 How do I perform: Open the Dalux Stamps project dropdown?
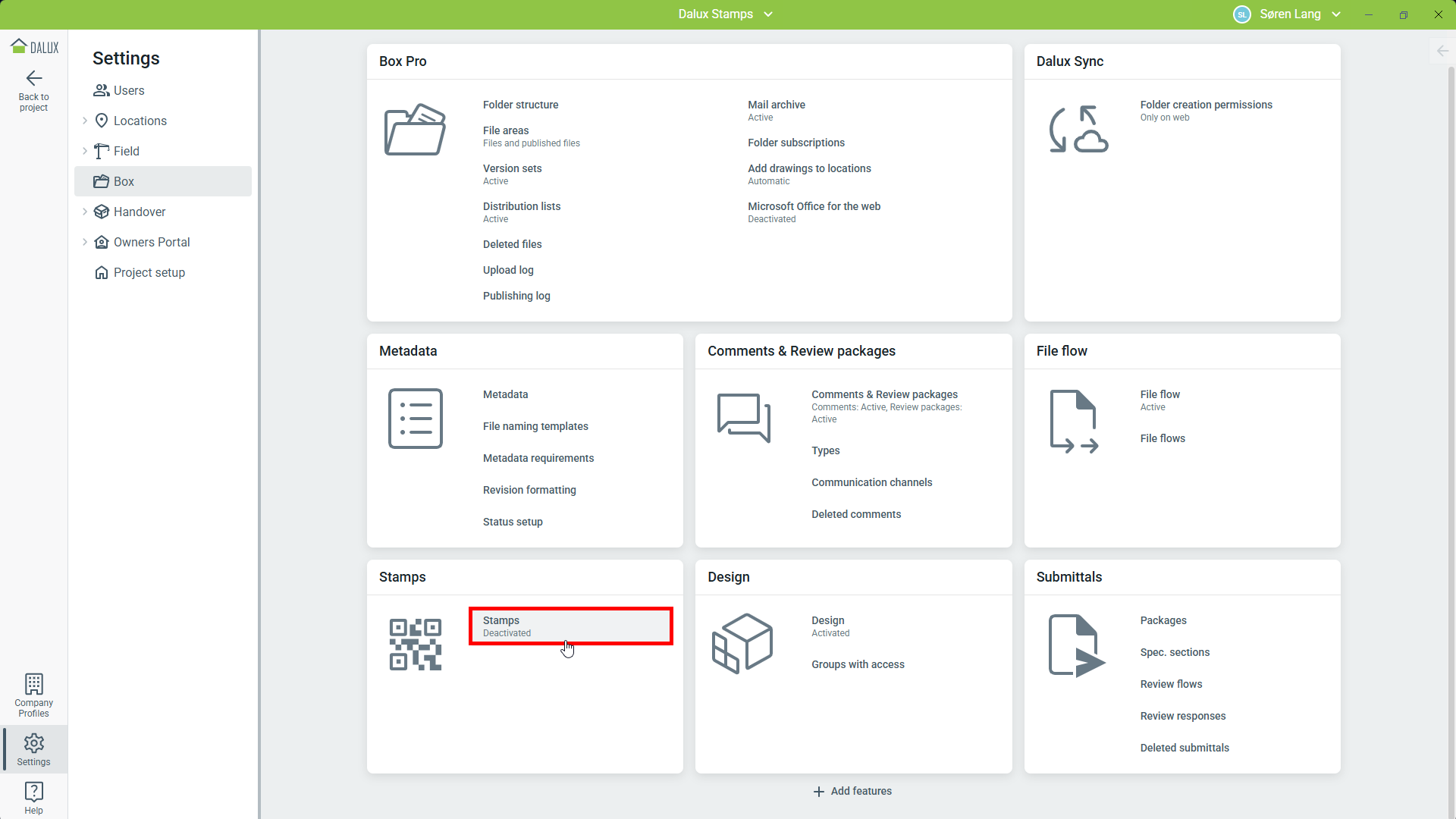(725, 14)
